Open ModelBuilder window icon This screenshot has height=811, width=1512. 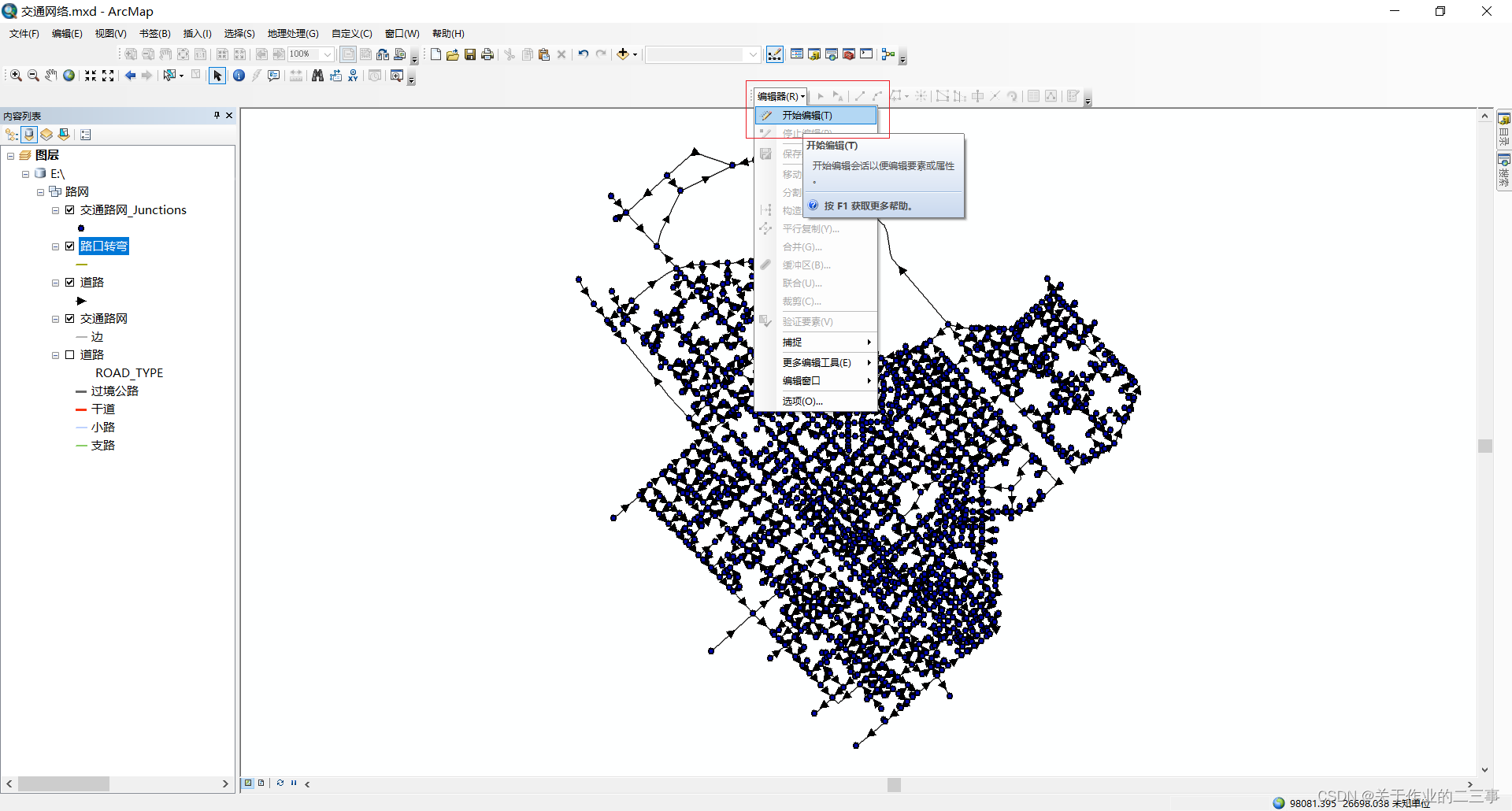[x=888, y=54]
